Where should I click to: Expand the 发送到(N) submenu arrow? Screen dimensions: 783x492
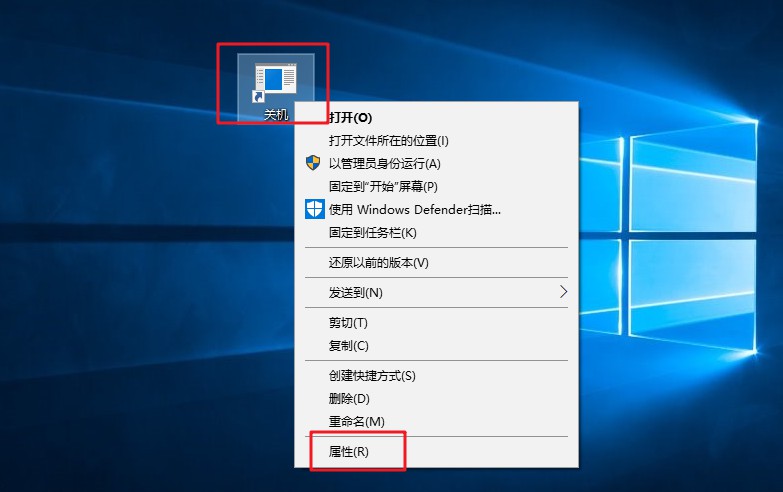pos(563,292)
